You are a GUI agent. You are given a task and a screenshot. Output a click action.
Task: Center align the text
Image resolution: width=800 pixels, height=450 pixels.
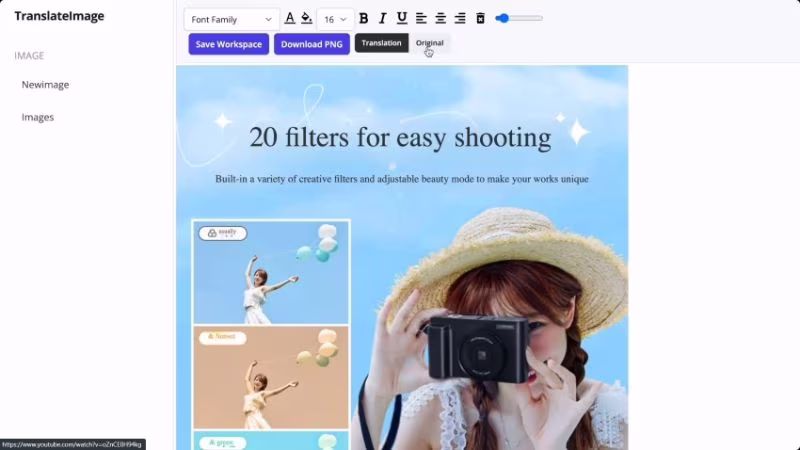click(x=440, y=19)
